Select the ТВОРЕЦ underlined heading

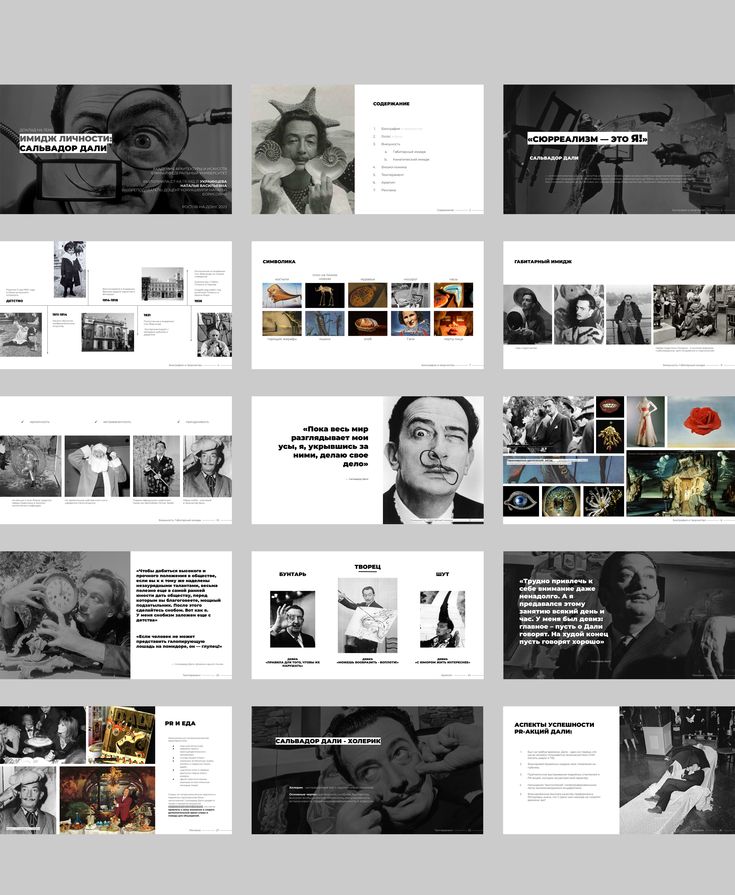367,567
